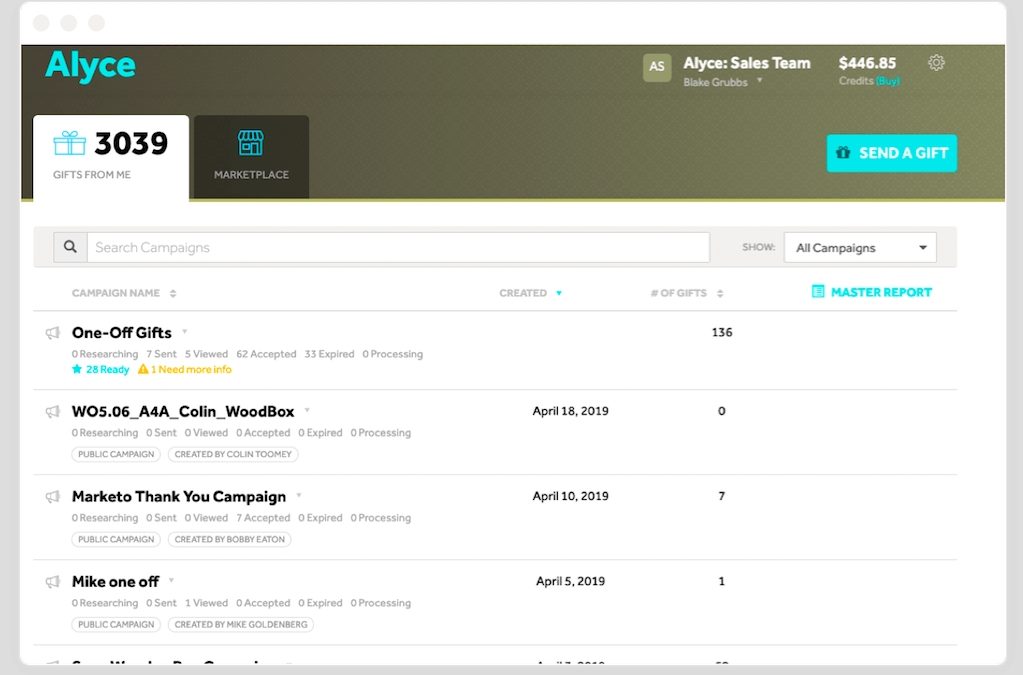Open the Mike one off campaign
This screenshot has width=1023, height=675.
[115, 582]
